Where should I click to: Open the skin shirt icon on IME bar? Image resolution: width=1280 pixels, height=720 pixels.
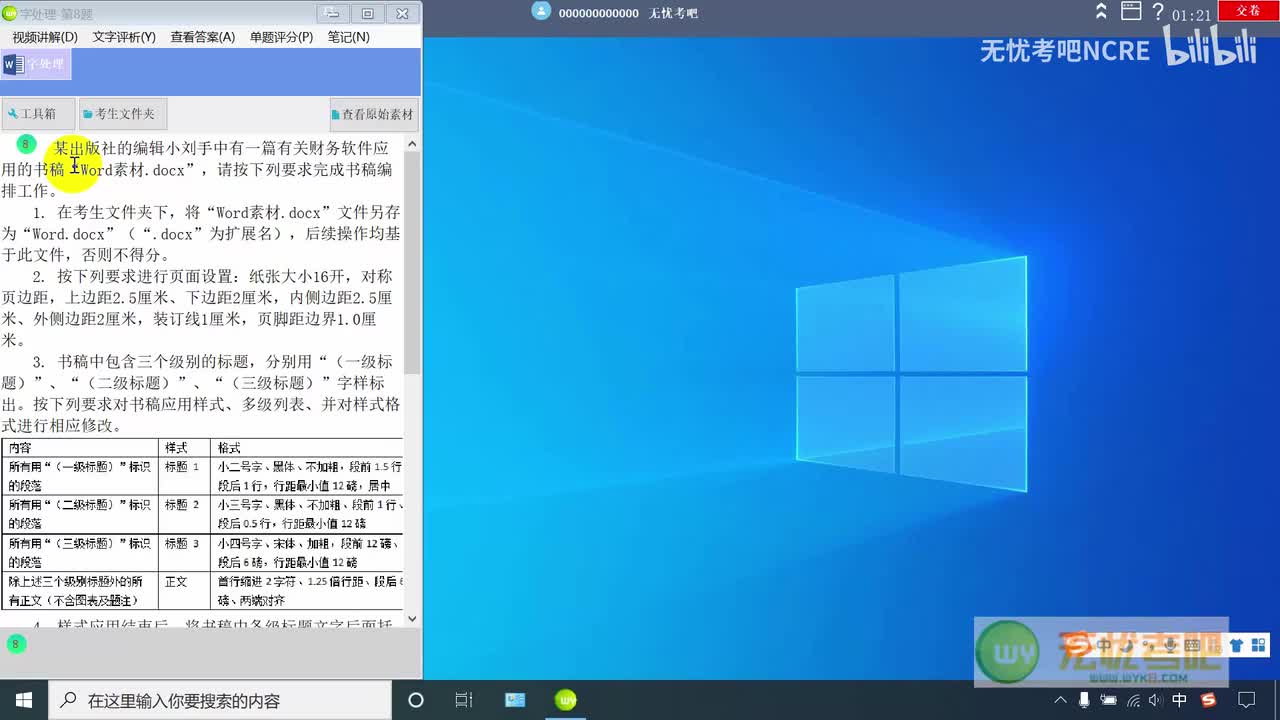(1236, 646)
